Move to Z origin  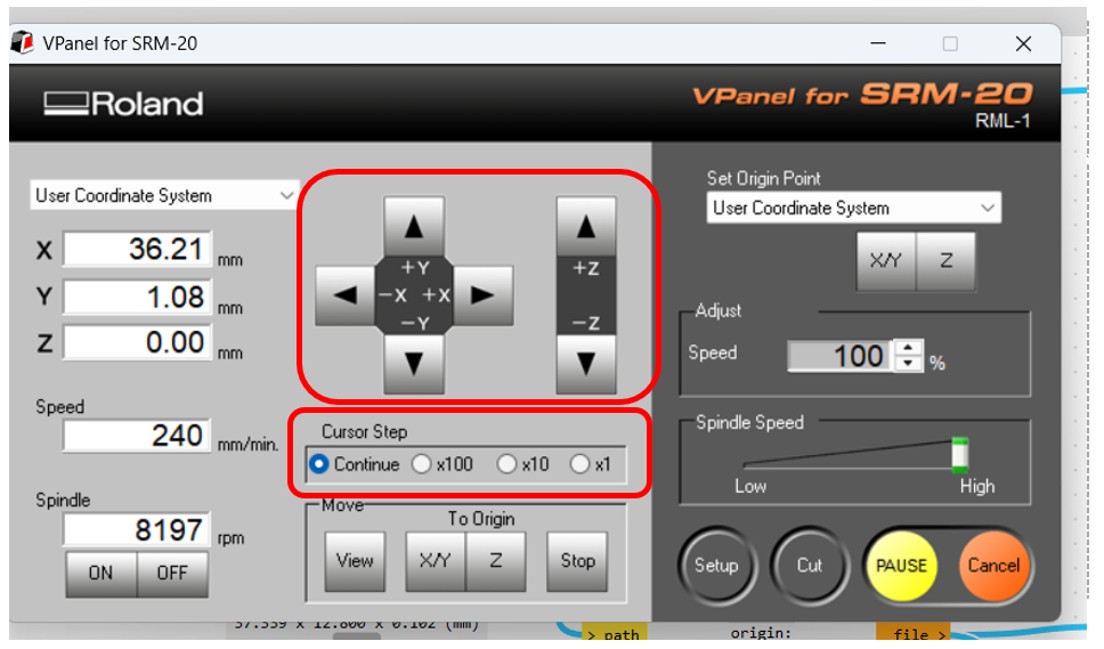[496, 561]
